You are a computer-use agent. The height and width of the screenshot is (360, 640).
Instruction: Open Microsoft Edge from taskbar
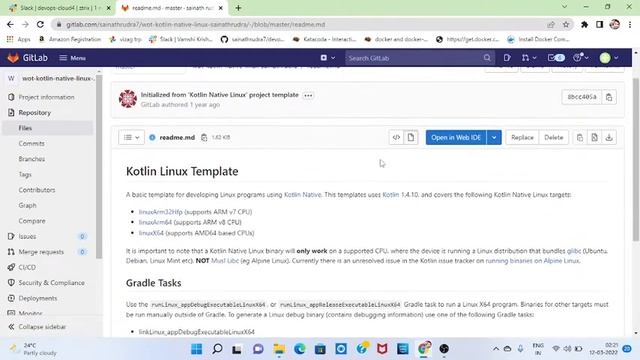(x=300, y=349)
